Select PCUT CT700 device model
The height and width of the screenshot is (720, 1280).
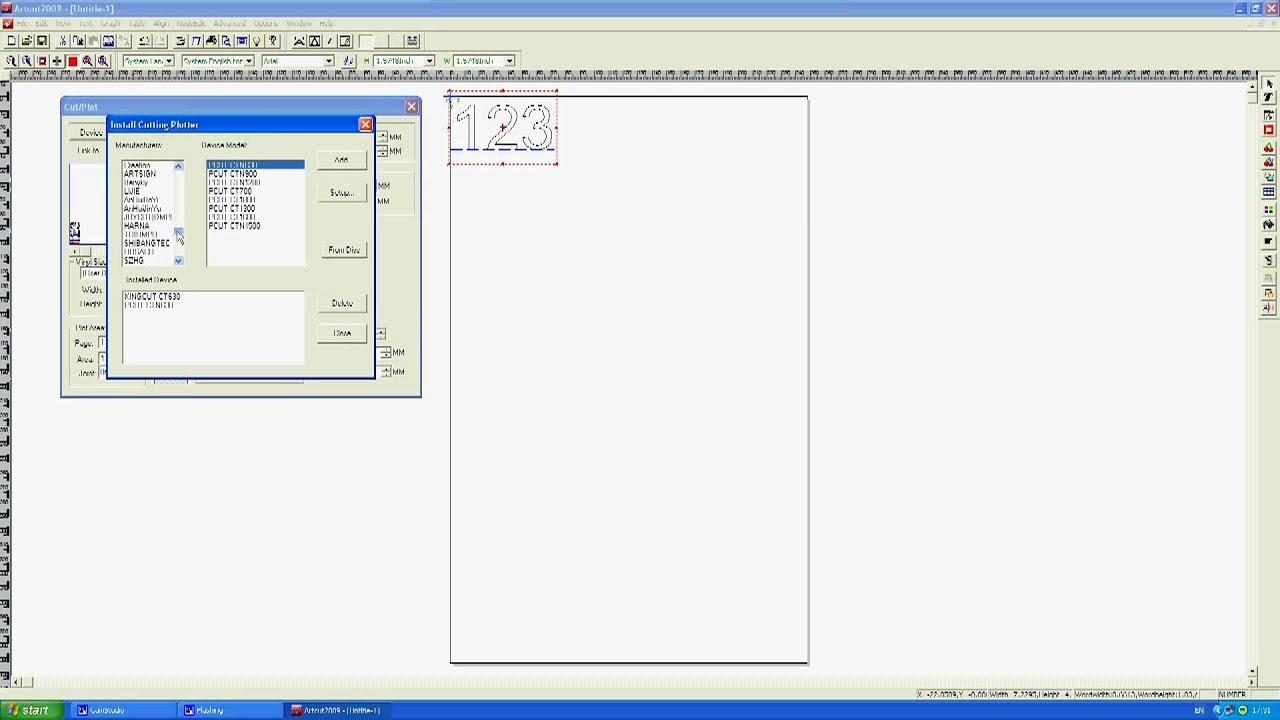coord(230,191)
